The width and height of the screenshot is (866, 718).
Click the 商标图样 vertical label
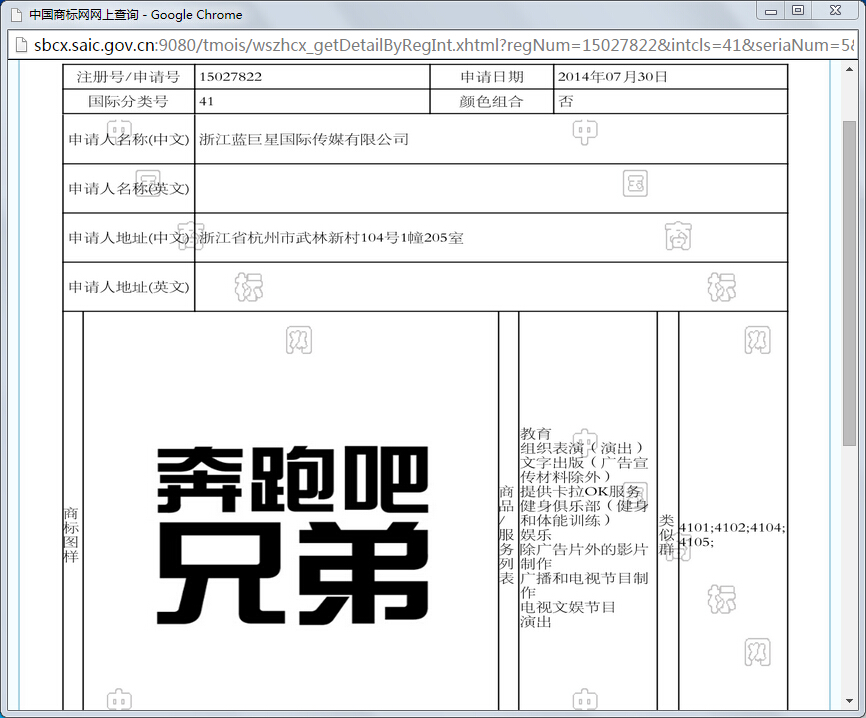pos(71,535)
